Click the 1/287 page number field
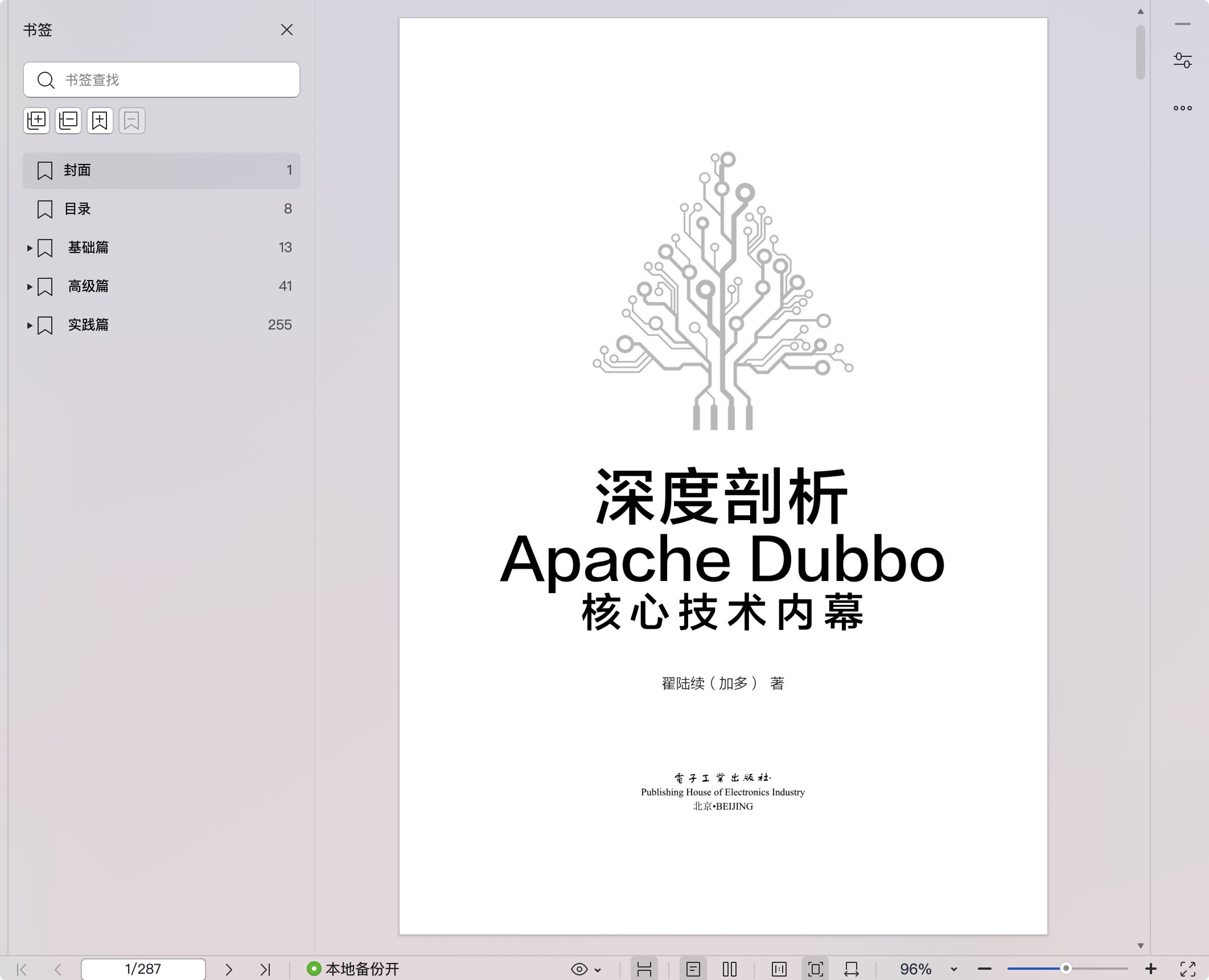Screen dimensions: 1209x980 [143, 969]
